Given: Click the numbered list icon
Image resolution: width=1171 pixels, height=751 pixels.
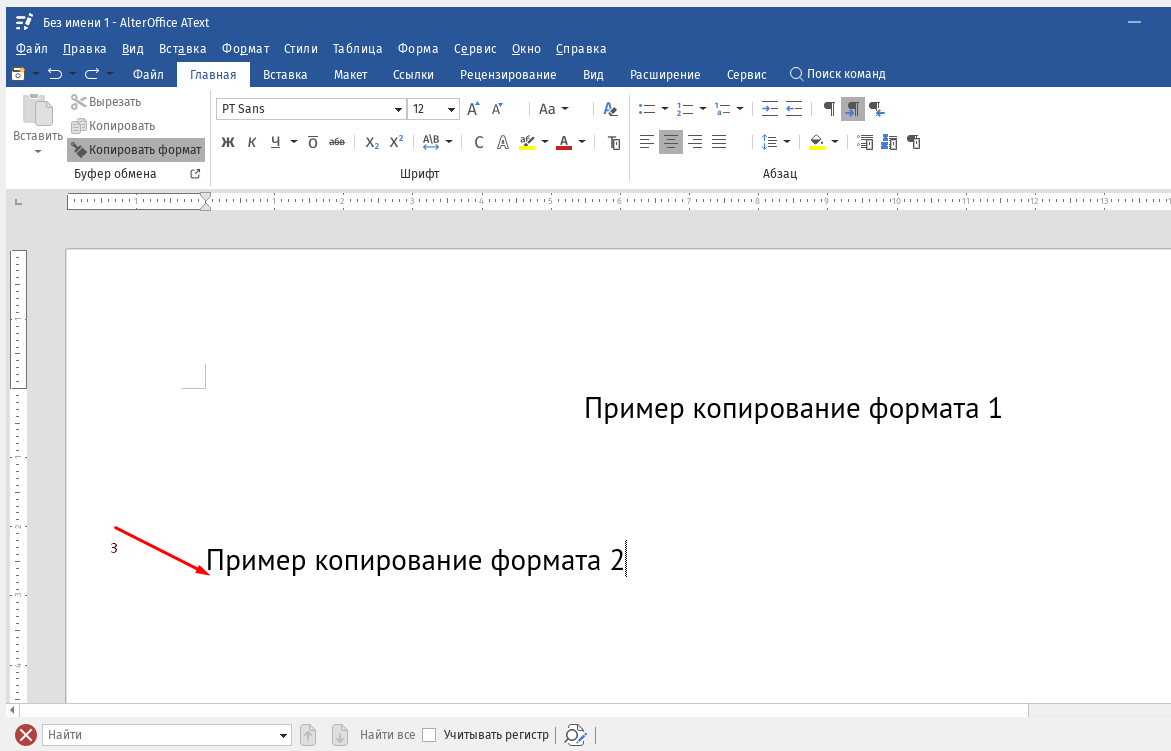Looking at the screenshot, I should click(684, 109).
